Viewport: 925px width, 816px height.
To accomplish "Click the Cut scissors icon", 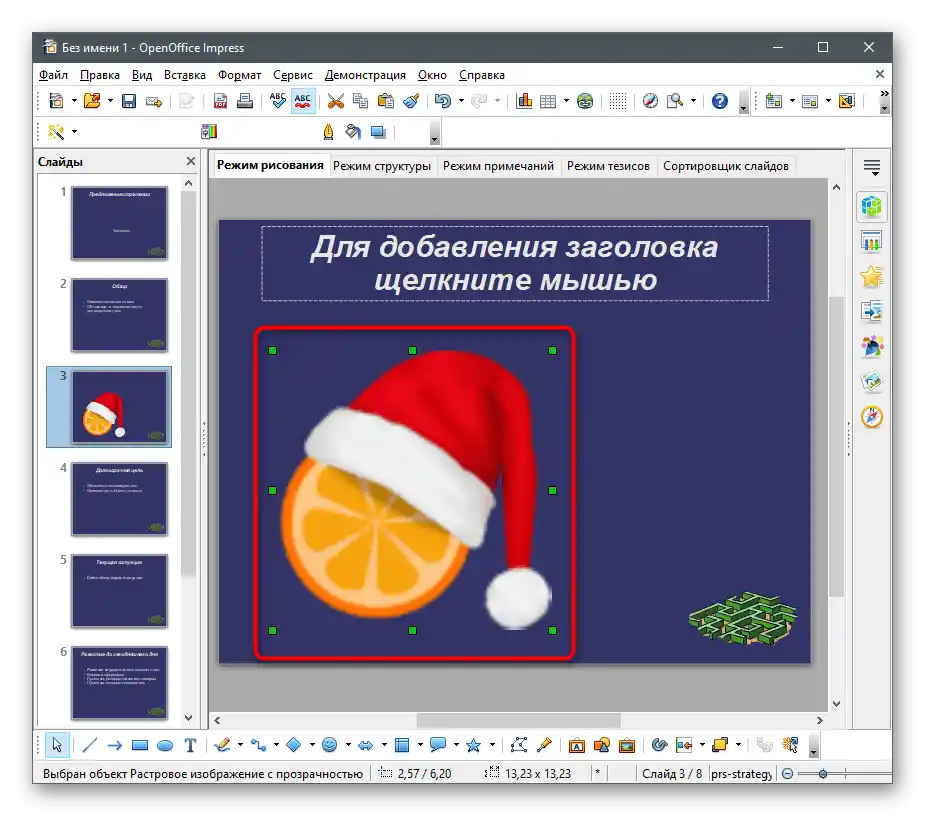I will 336,101.
